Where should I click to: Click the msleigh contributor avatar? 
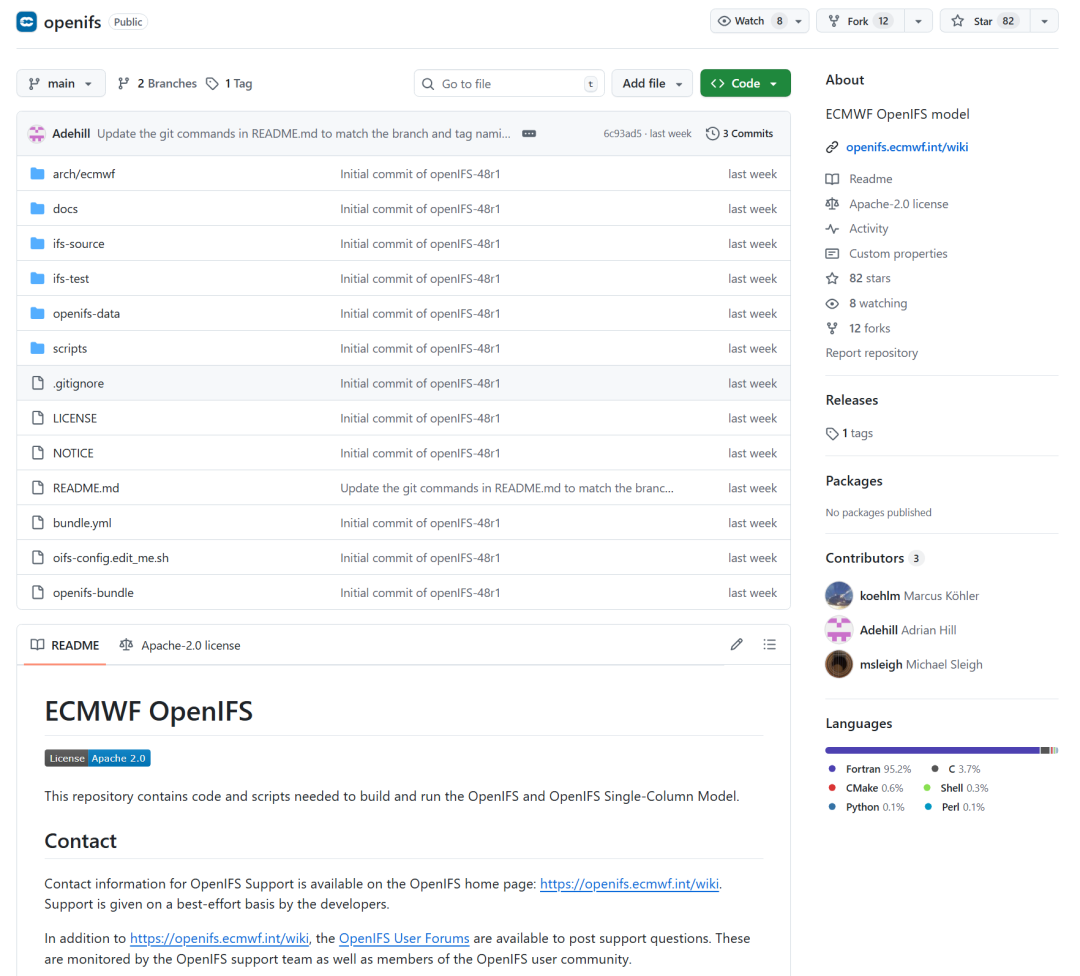tap(839, 665)
